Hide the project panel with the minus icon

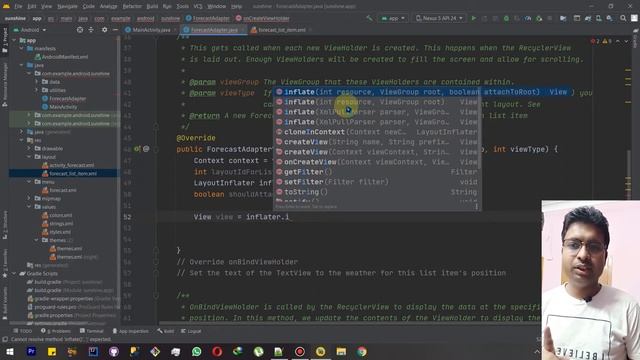[x=115, y=30]
